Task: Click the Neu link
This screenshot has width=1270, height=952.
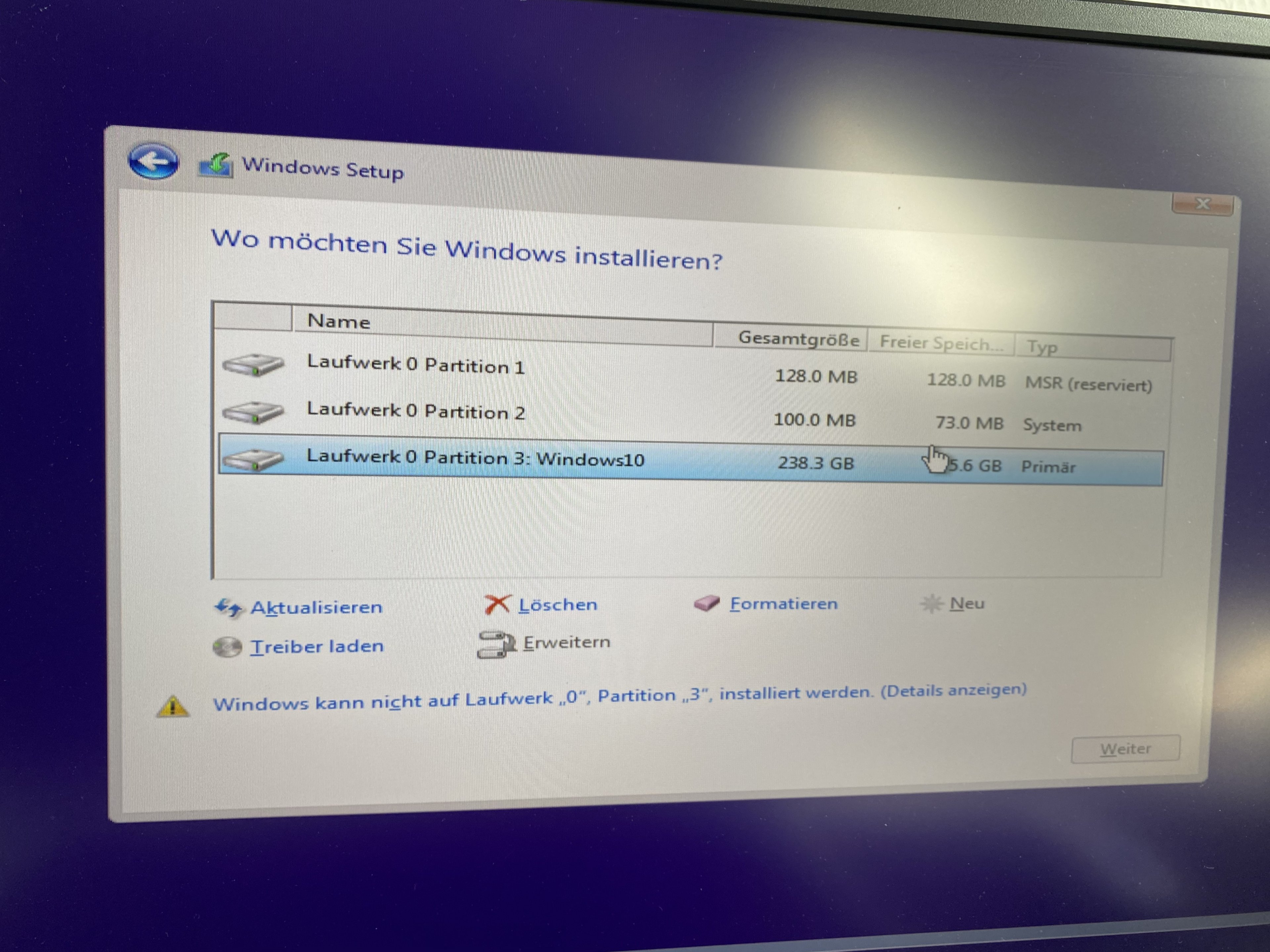Action: tap(967, 604)
